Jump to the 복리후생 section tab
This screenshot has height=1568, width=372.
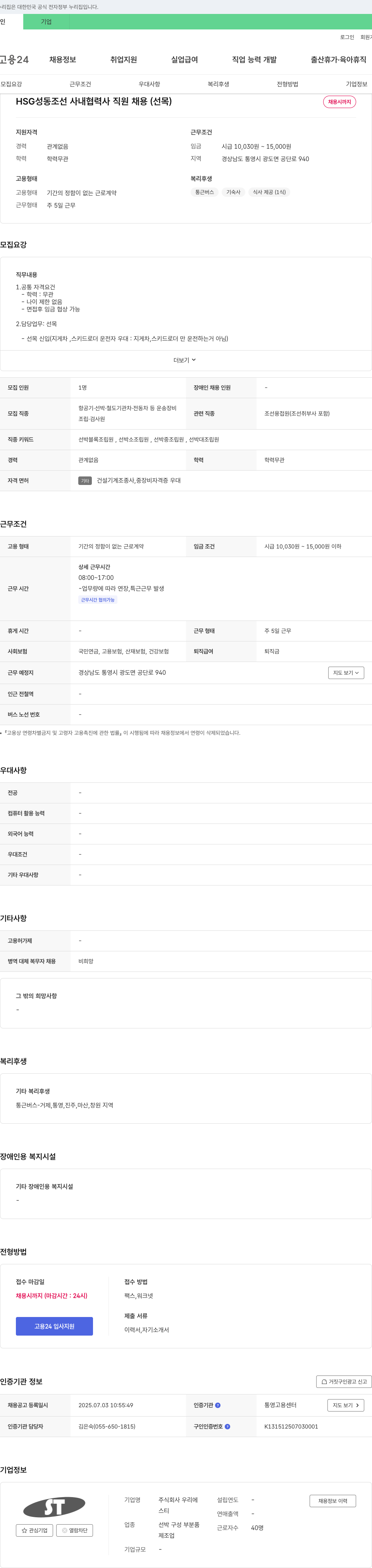coord(219,84)
